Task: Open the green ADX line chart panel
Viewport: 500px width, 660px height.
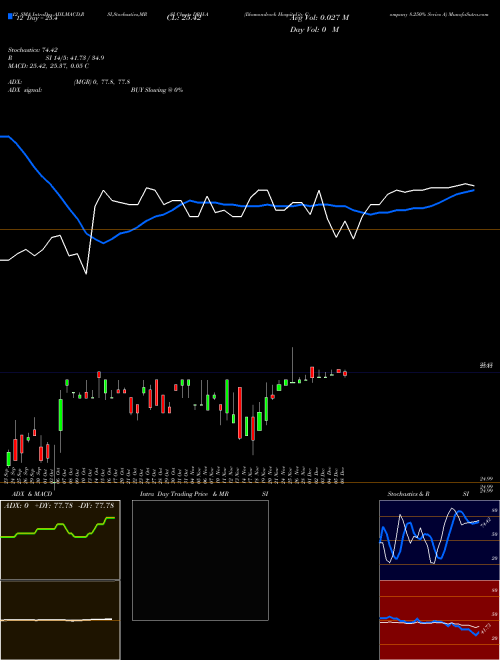Action: (x=60, y=540)
